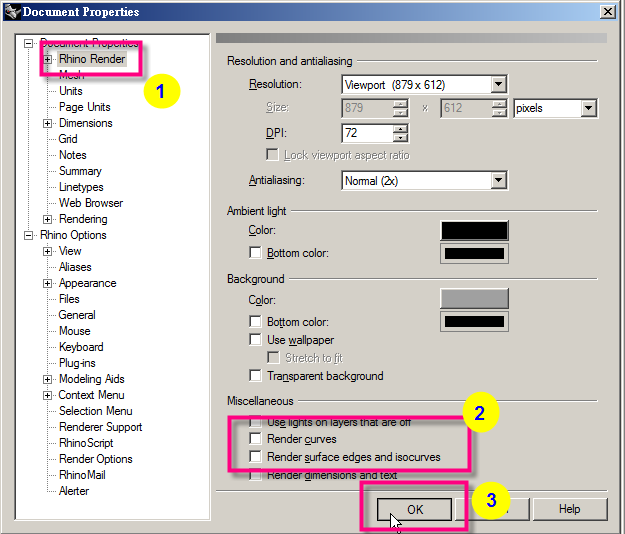This screenshot has height=534, width=625.
Task: Increase DPI with the up arrow
Action: pyautogui.click(x=400, y=128)
